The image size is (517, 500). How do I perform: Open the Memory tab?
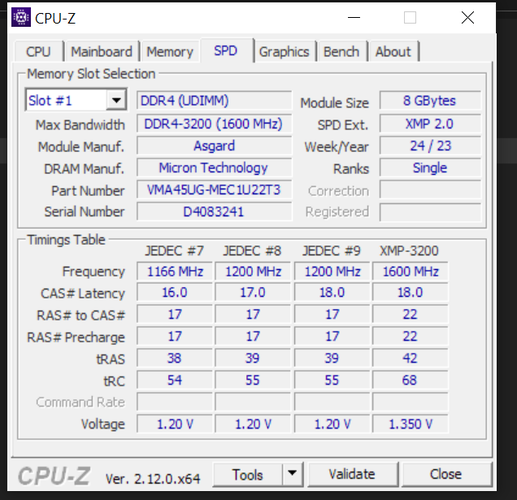(170, 52)
